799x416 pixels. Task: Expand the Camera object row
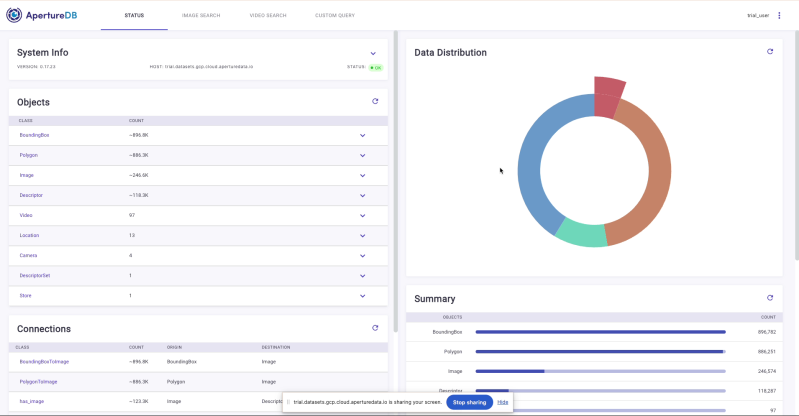362,256
